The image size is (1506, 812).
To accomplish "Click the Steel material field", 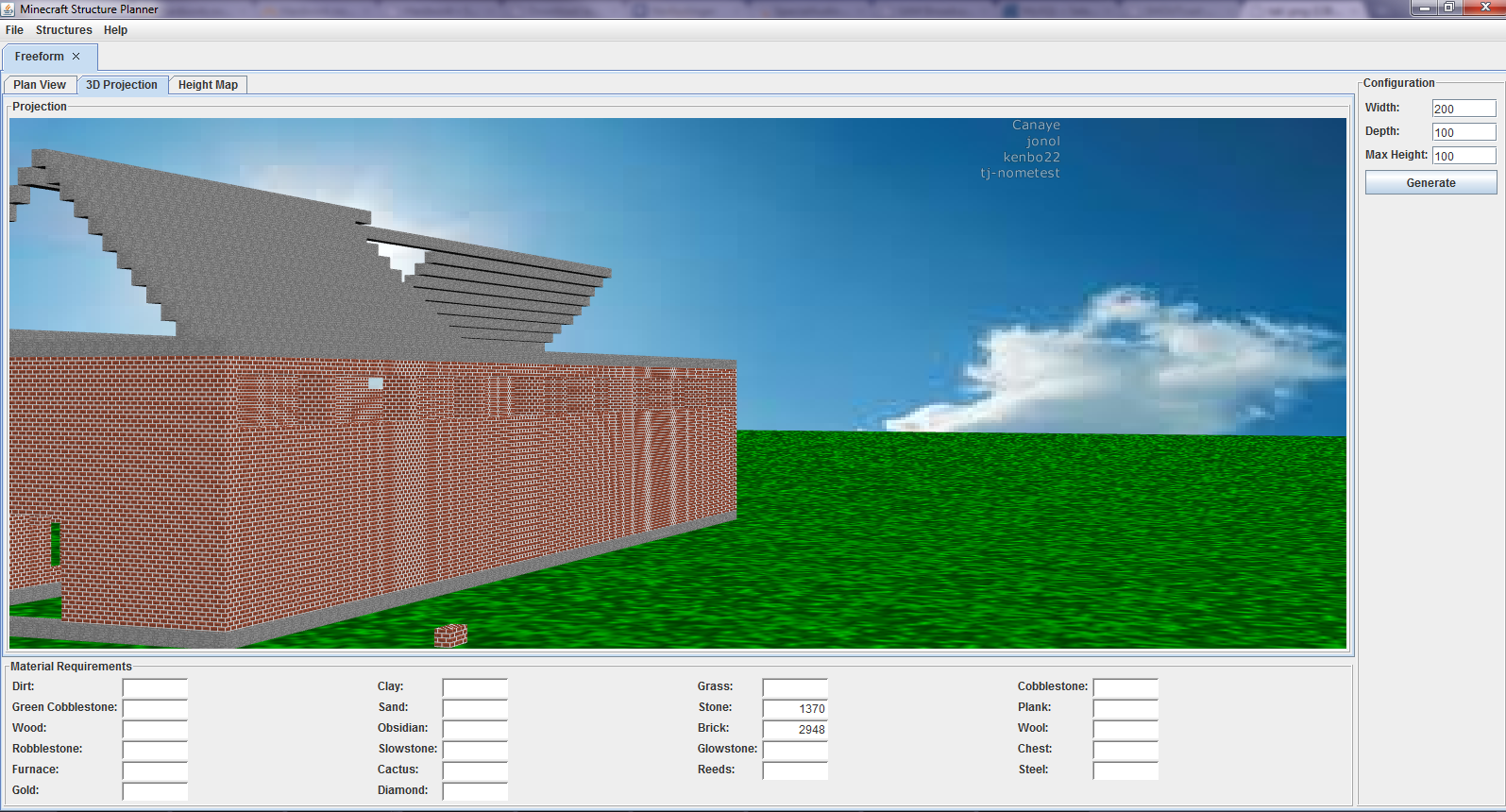I will [x=1125, y=770].
